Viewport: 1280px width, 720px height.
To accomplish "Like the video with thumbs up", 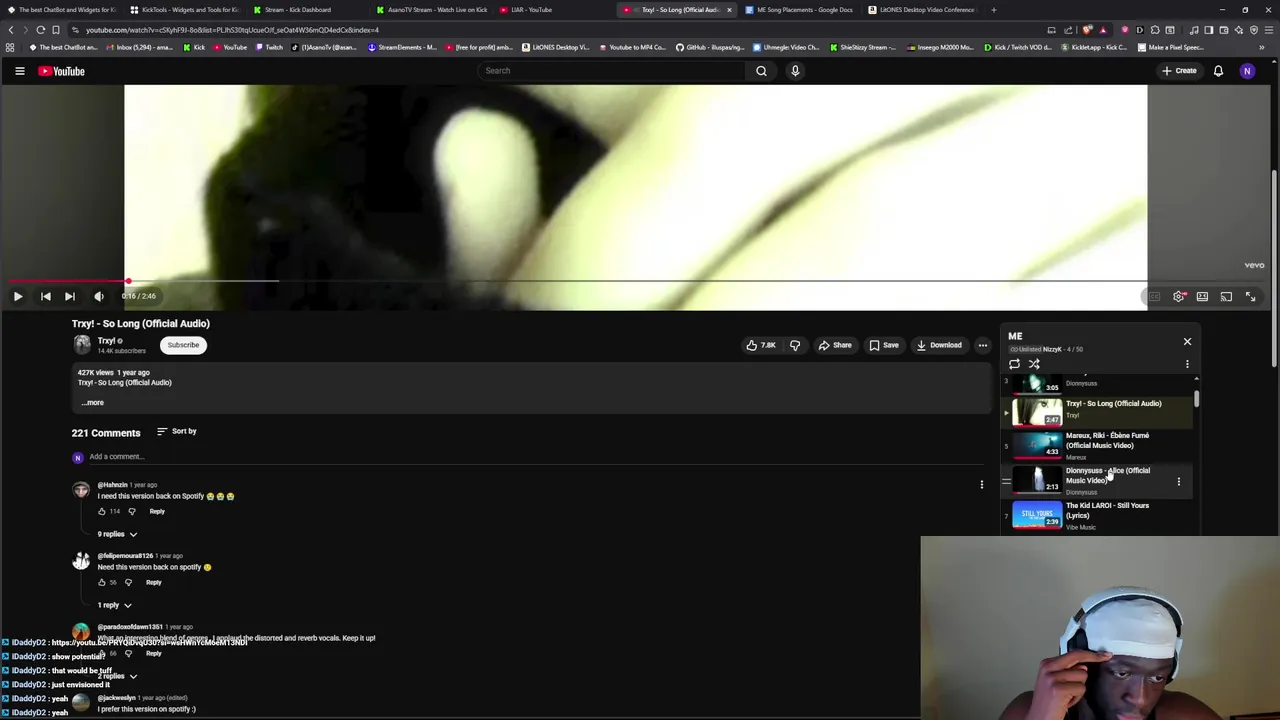I will click(x=761, y=345).
